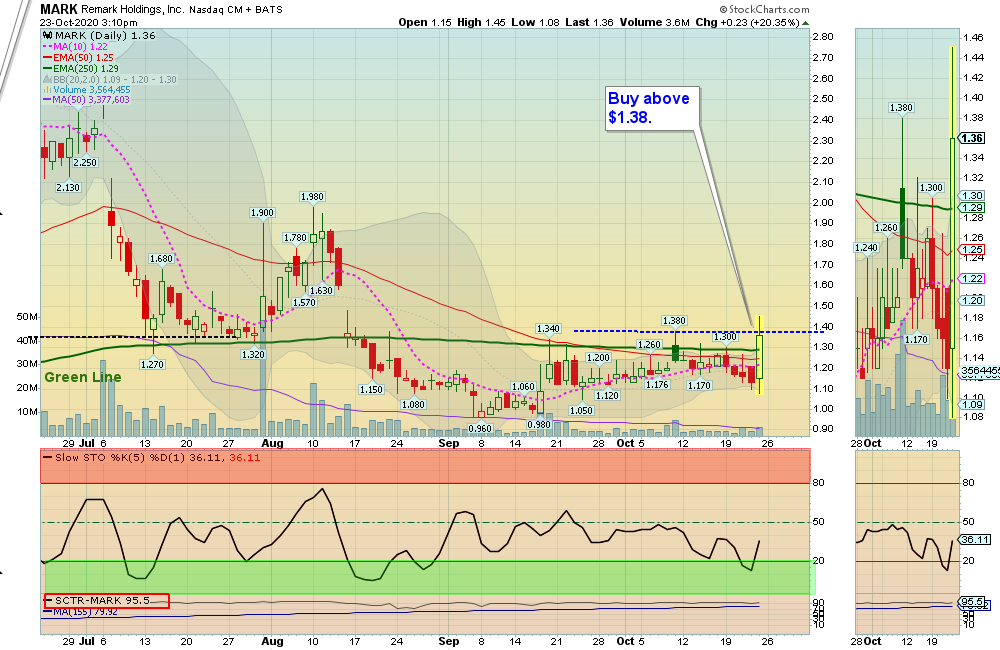Click the 2.250 price label
The image size is (1000, 650).
85,163
